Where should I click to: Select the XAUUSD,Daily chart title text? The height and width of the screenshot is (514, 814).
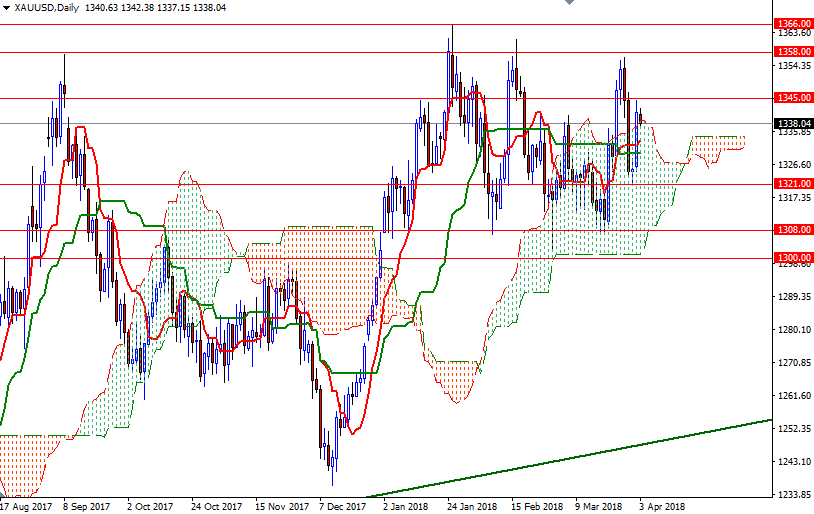coord(46,8)
